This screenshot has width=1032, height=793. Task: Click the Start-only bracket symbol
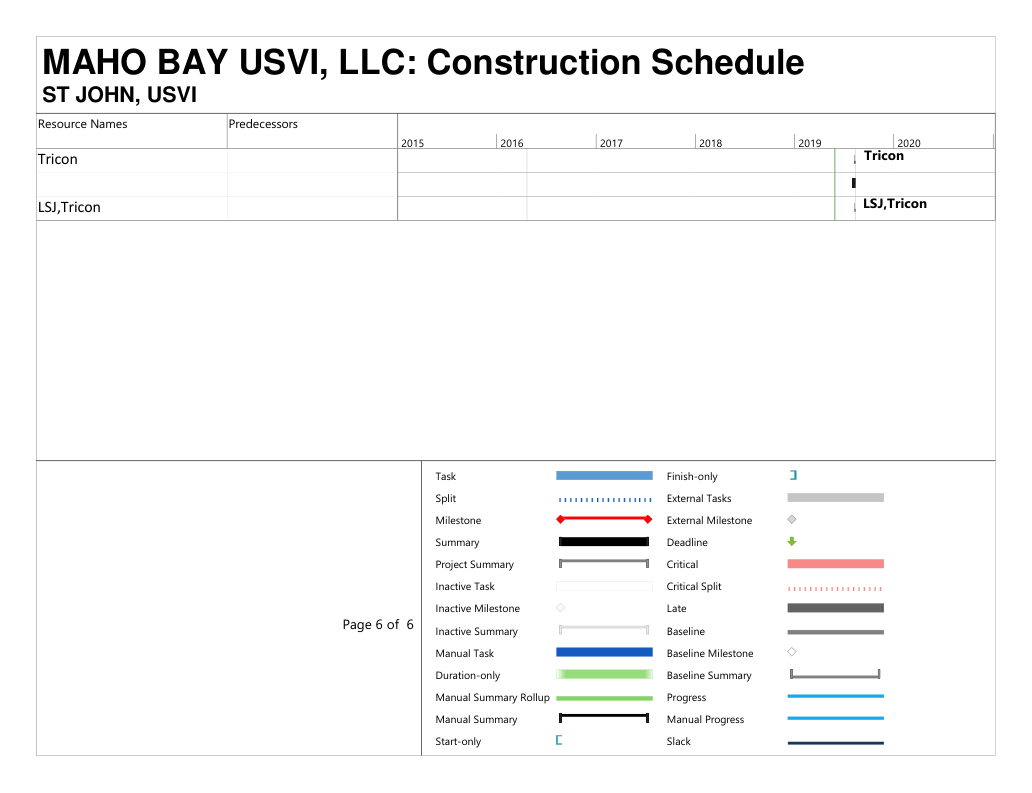(x=559, y=741)
